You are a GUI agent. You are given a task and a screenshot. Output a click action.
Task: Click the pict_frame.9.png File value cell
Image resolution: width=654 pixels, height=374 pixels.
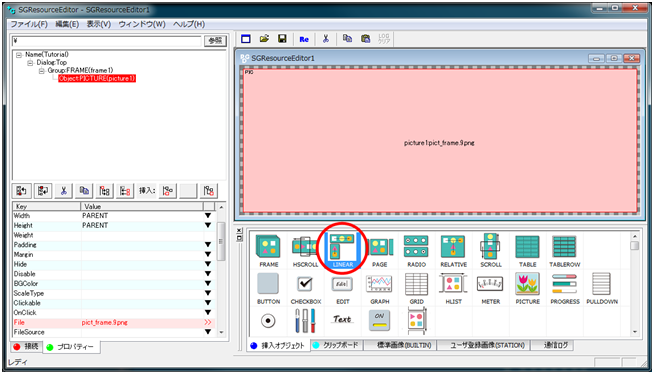(x=142, y=322)
